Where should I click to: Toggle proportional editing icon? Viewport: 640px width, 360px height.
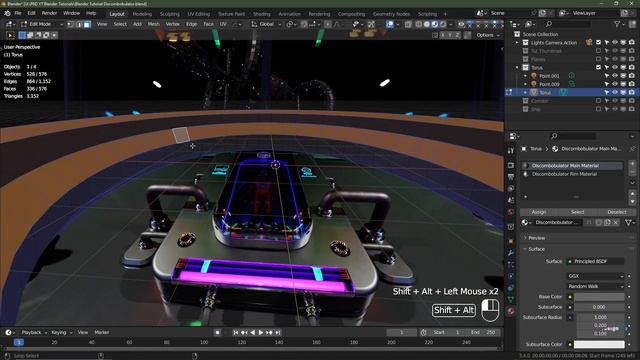[328, 24]
